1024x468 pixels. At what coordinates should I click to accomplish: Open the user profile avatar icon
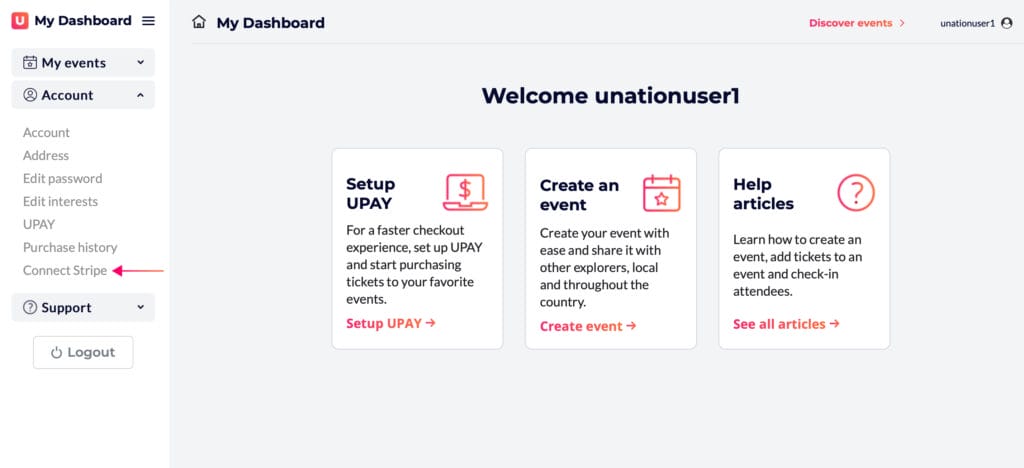click(x=1006, y=23)
